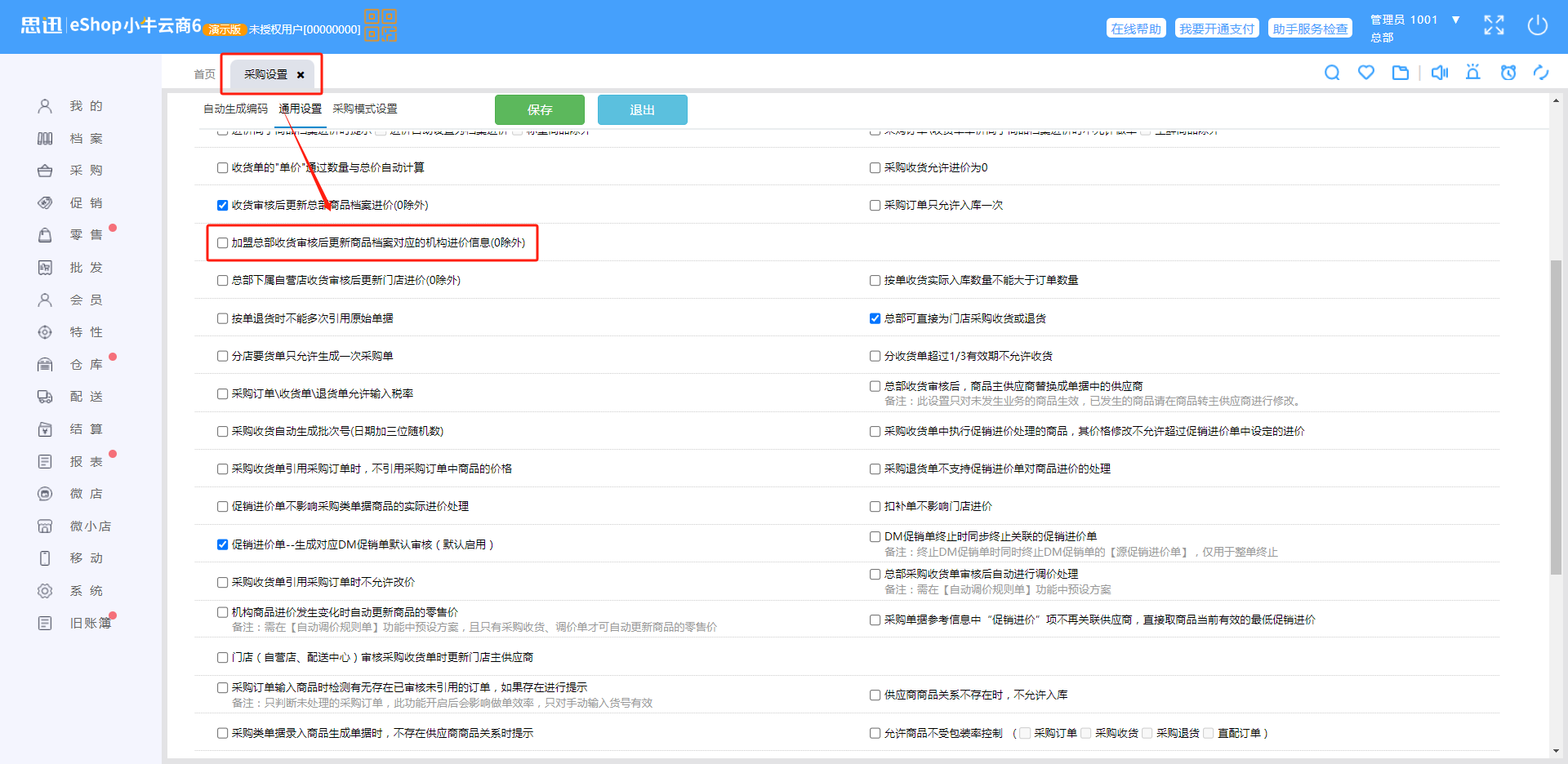This screenshot has width=1568, height=764.
Task: Expand the 管理员 1001 user dropdown
Action: point(1455,20)
